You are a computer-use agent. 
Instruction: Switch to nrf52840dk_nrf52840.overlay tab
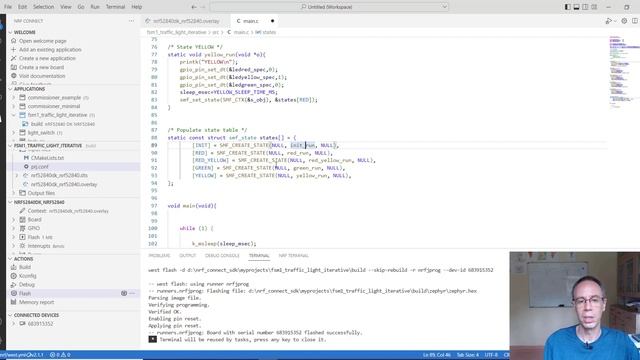point(185,21)
